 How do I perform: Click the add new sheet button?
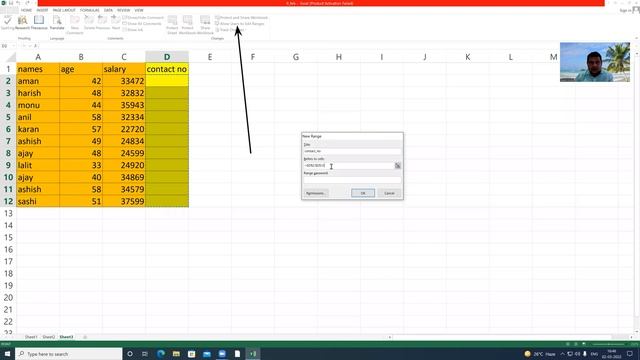pos(85,337)
